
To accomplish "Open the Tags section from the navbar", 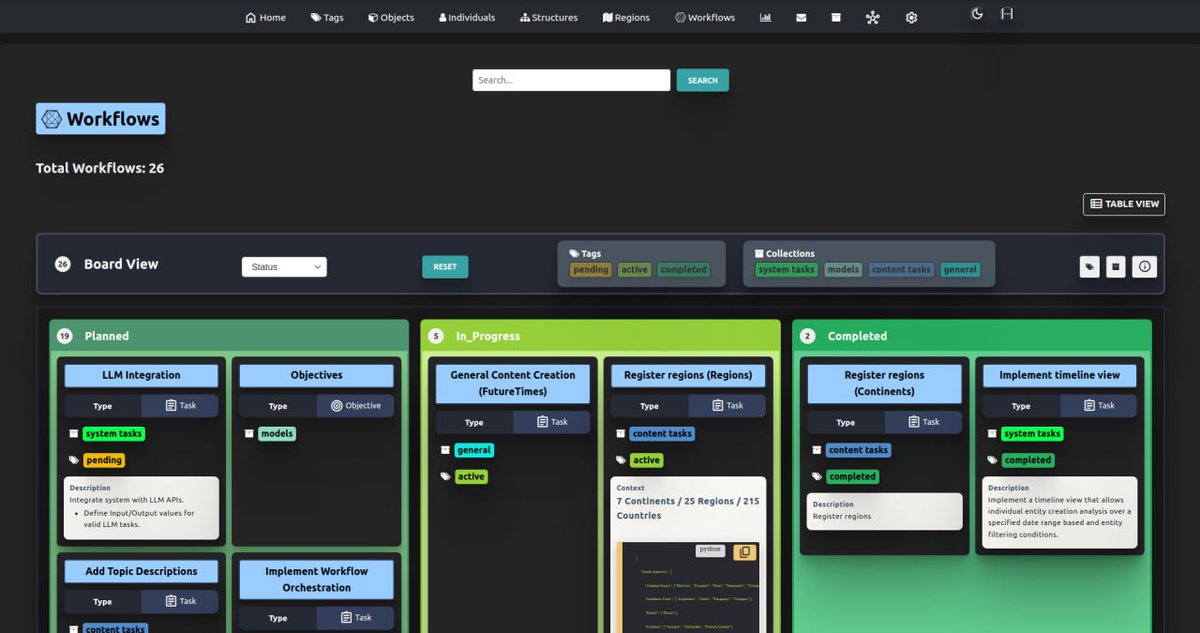I will click(x=327, y=17).
